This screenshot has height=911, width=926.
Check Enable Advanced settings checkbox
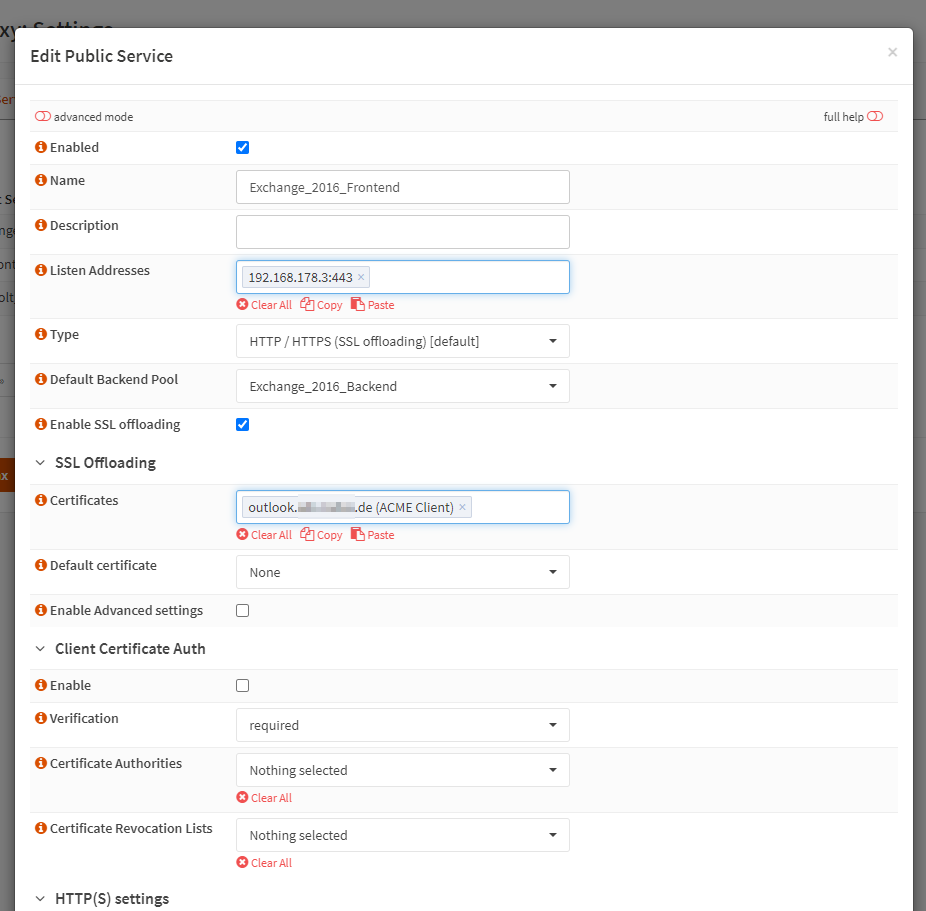point(242,610)
